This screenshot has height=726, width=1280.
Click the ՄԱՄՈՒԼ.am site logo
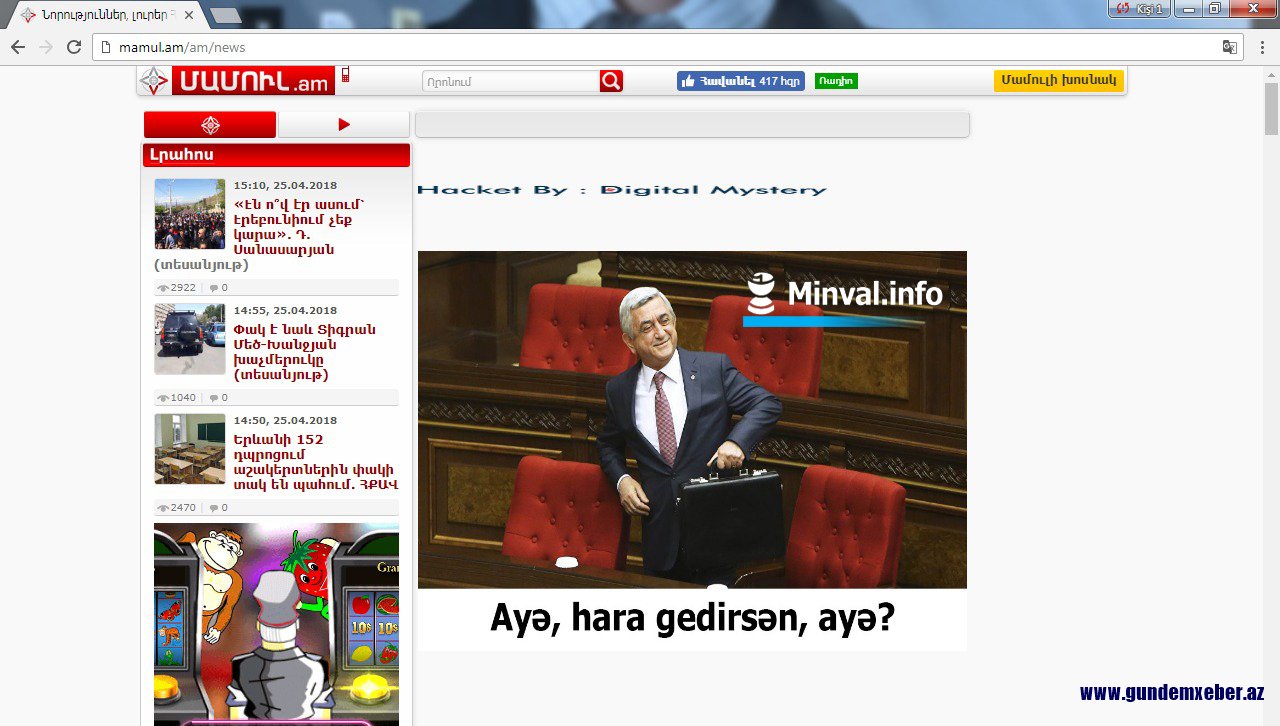[x=236, y=81]
